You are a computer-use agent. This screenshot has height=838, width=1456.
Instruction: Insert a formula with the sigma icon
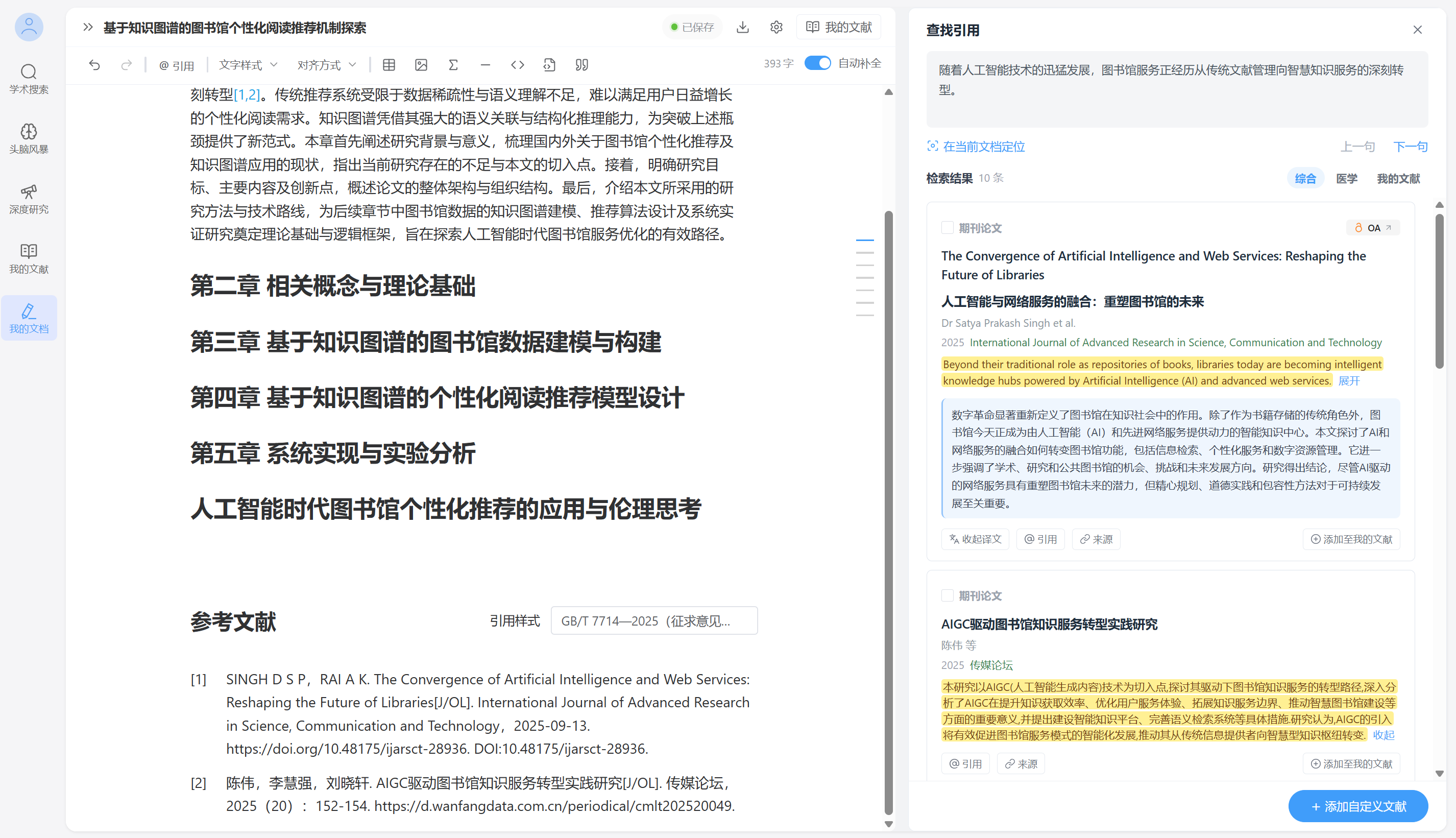pos(453,65)
